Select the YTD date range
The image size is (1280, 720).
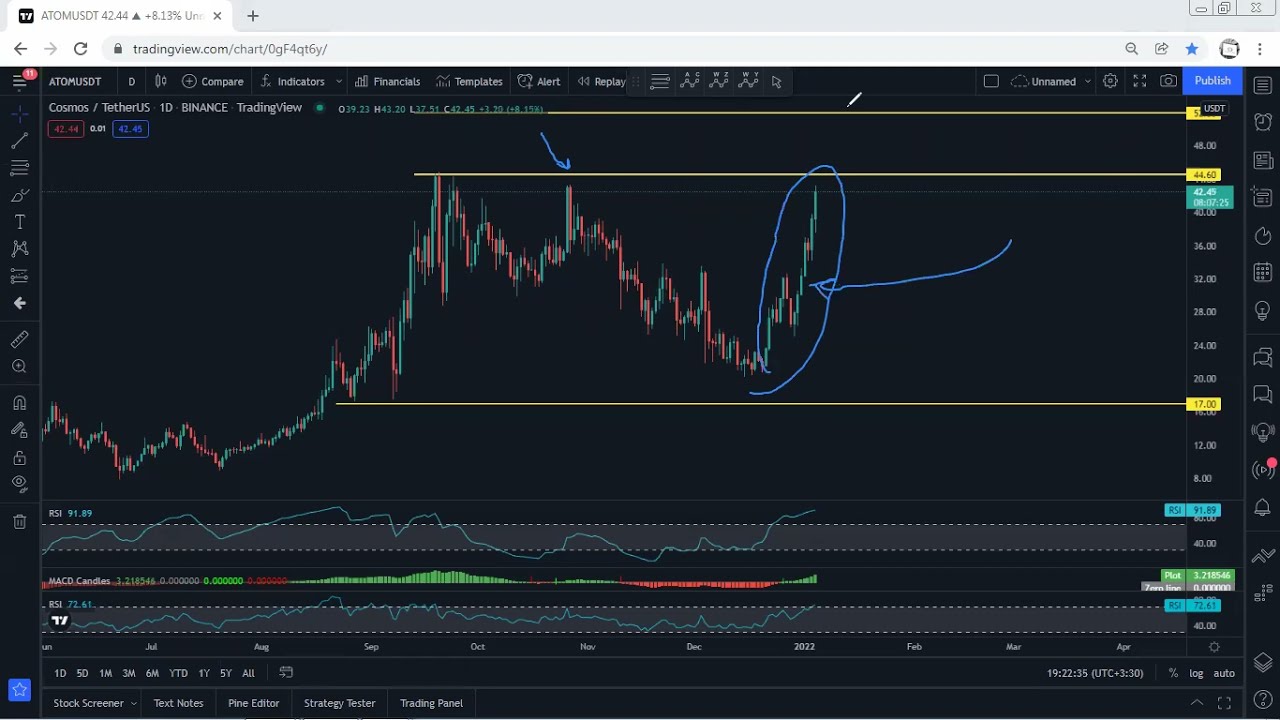[178, 673]
